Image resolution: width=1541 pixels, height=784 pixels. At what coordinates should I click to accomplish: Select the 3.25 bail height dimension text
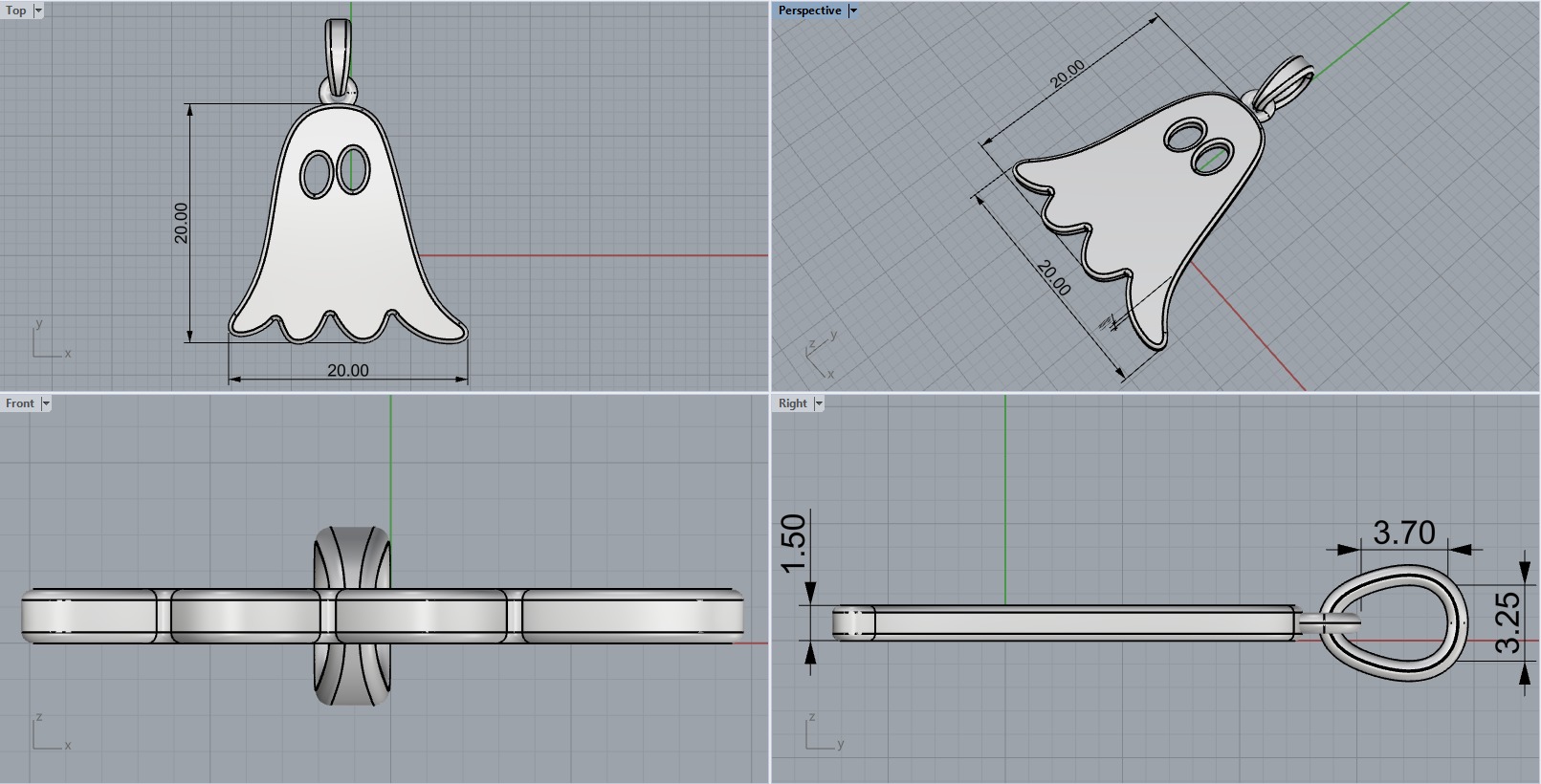click(1507, 622)
